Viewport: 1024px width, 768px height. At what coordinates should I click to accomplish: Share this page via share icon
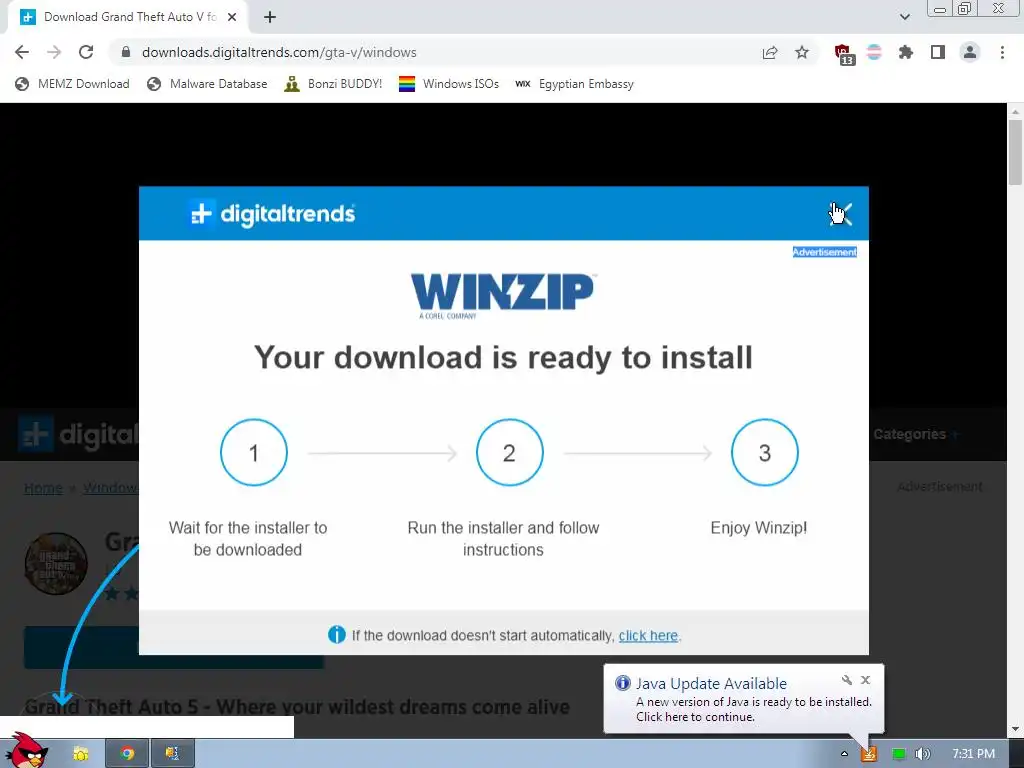click(x=770, y=52)
